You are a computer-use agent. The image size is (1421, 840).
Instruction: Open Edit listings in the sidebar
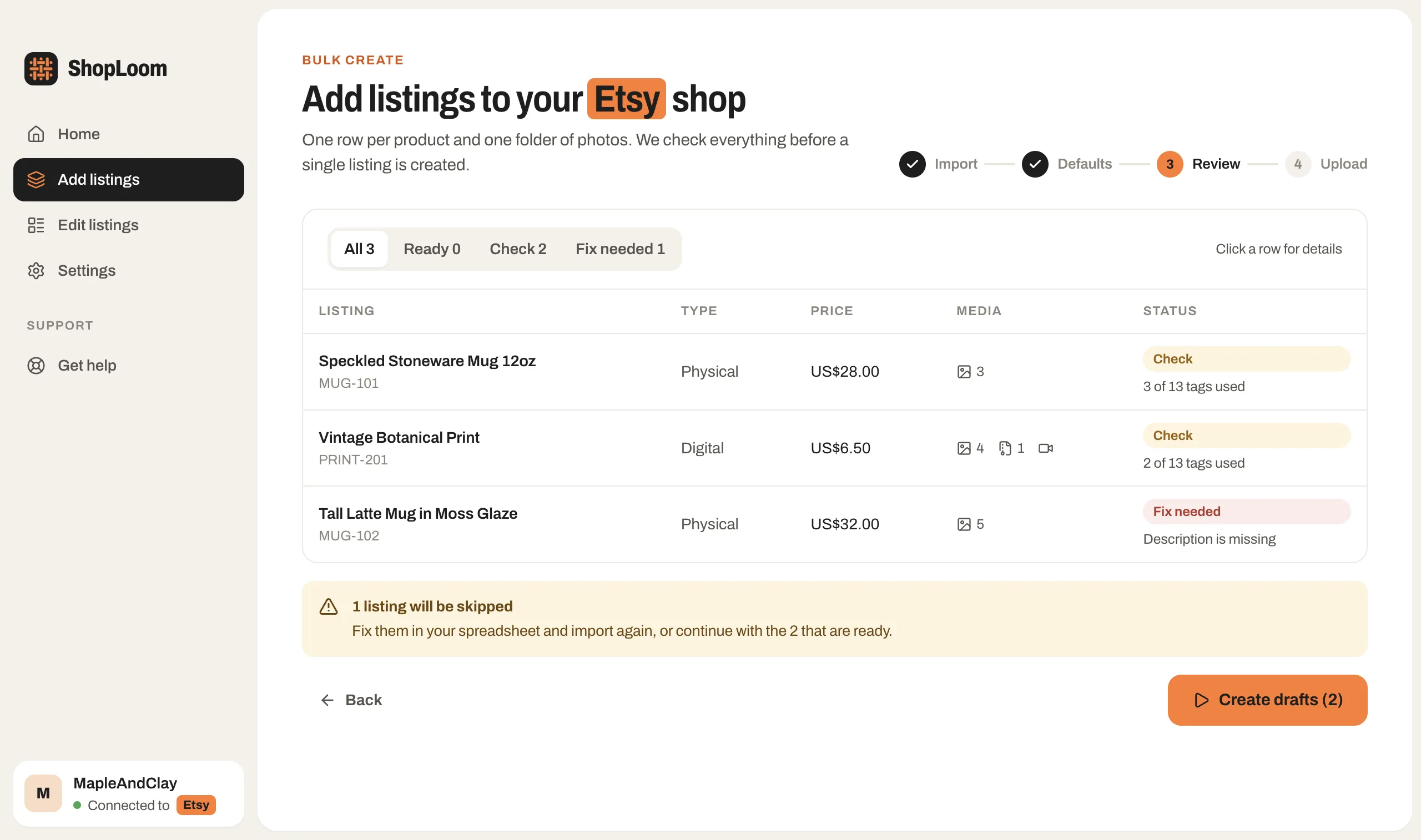(129, 225)
